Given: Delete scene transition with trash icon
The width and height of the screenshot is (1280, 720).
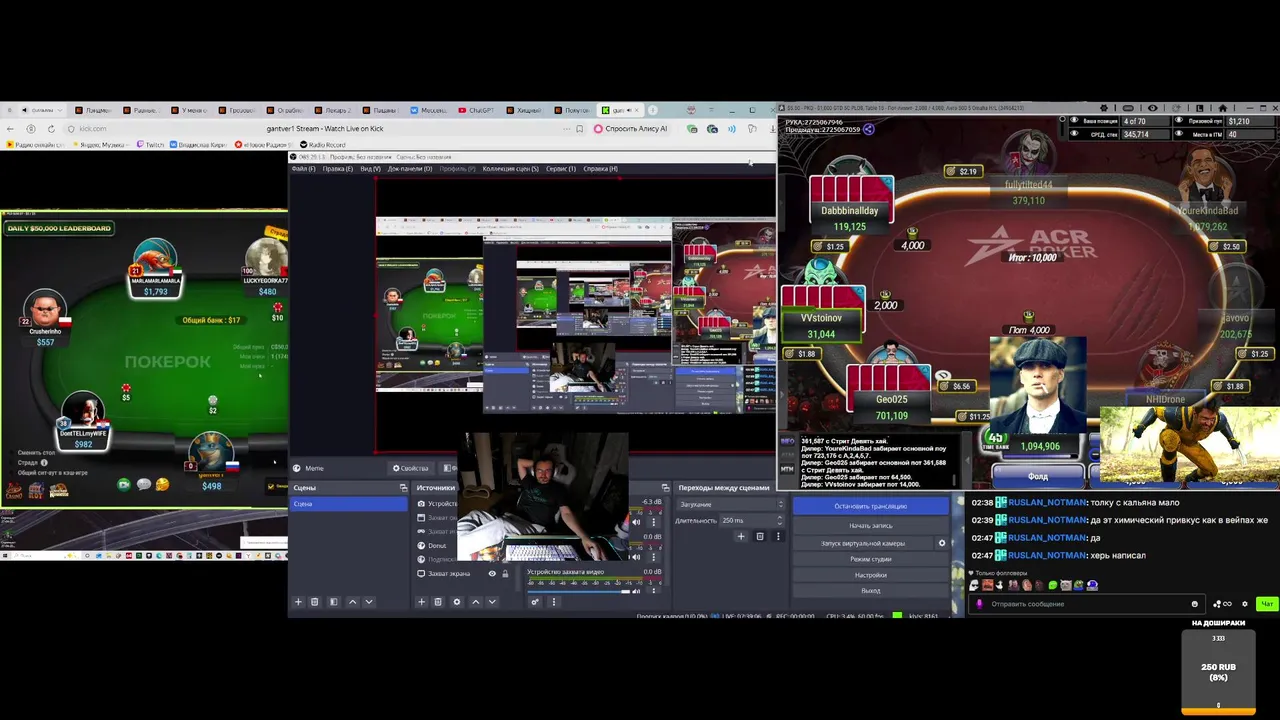Looking at the screenshot, I should [x=760, y=537].
